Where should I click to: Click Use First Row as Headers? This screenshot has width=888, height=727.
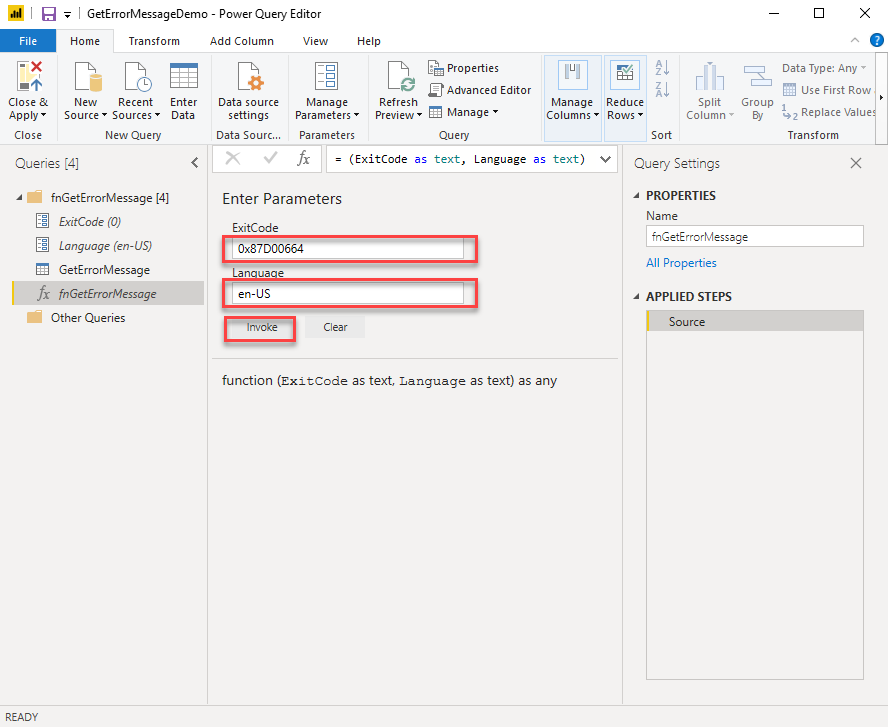click(829, 90)
